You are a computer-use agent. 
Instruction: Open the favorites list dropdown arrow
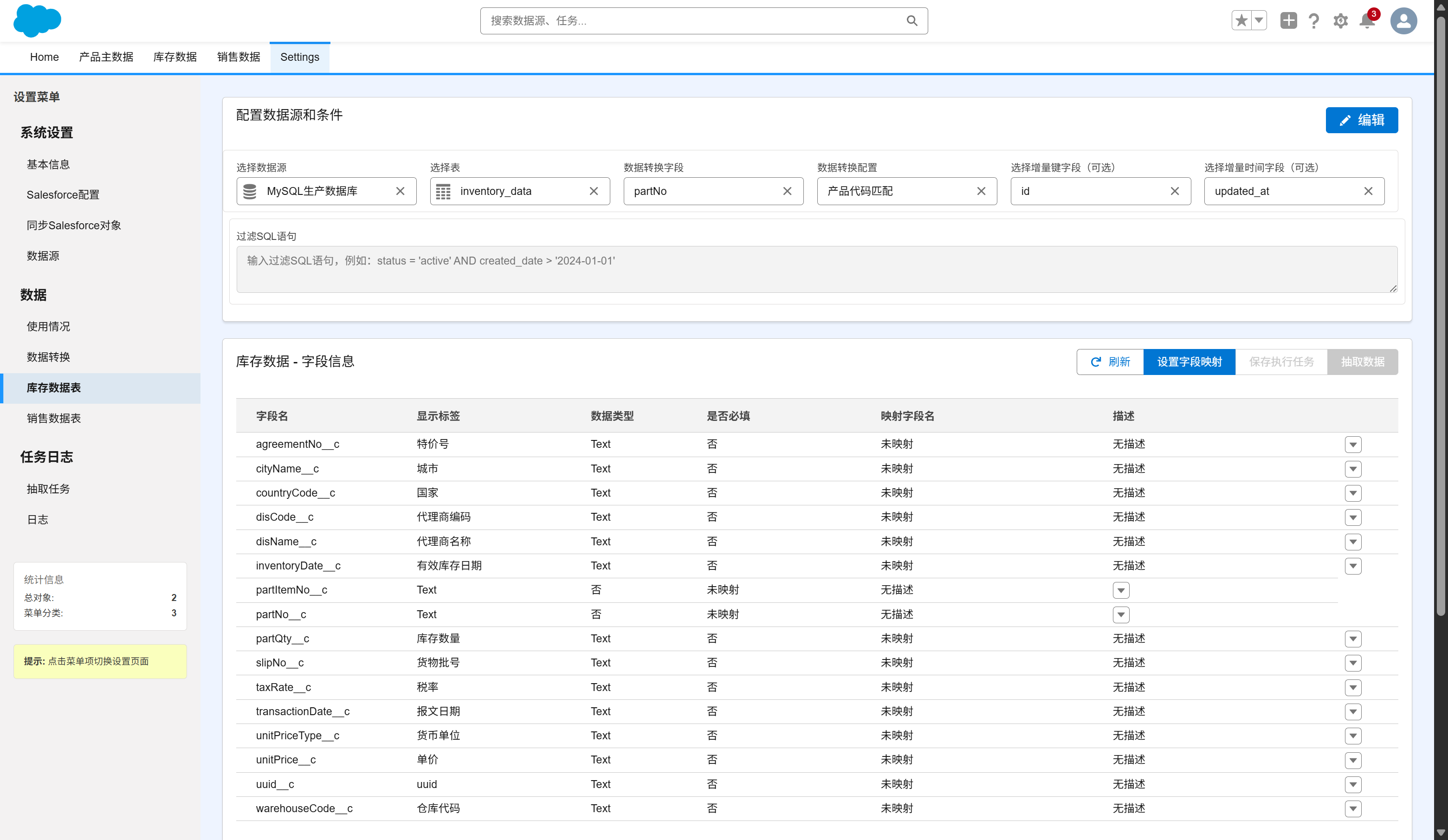[1258, 21]
